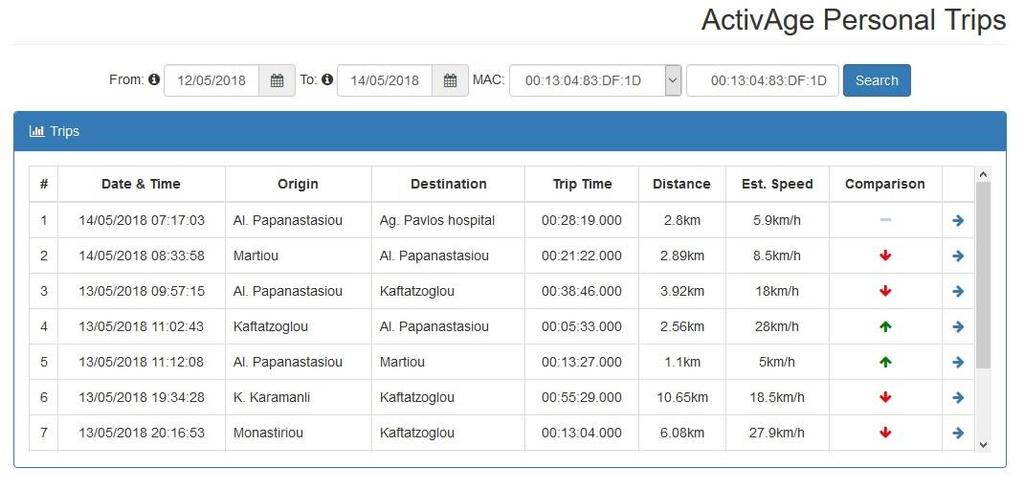Click distance value 3.92km
The image size is (1024, 490).
(x=681, y=291)
